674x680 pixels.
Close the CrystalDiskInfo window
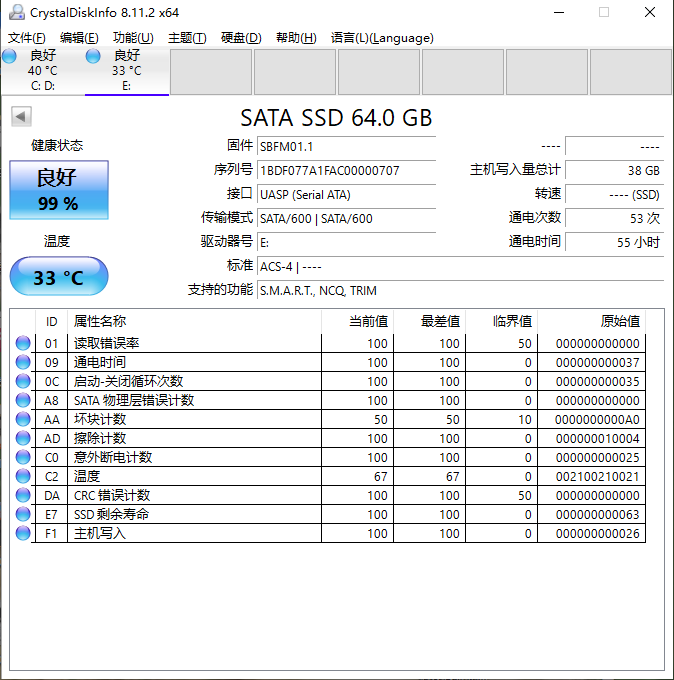pyautogui.click(x=650, y=12)
